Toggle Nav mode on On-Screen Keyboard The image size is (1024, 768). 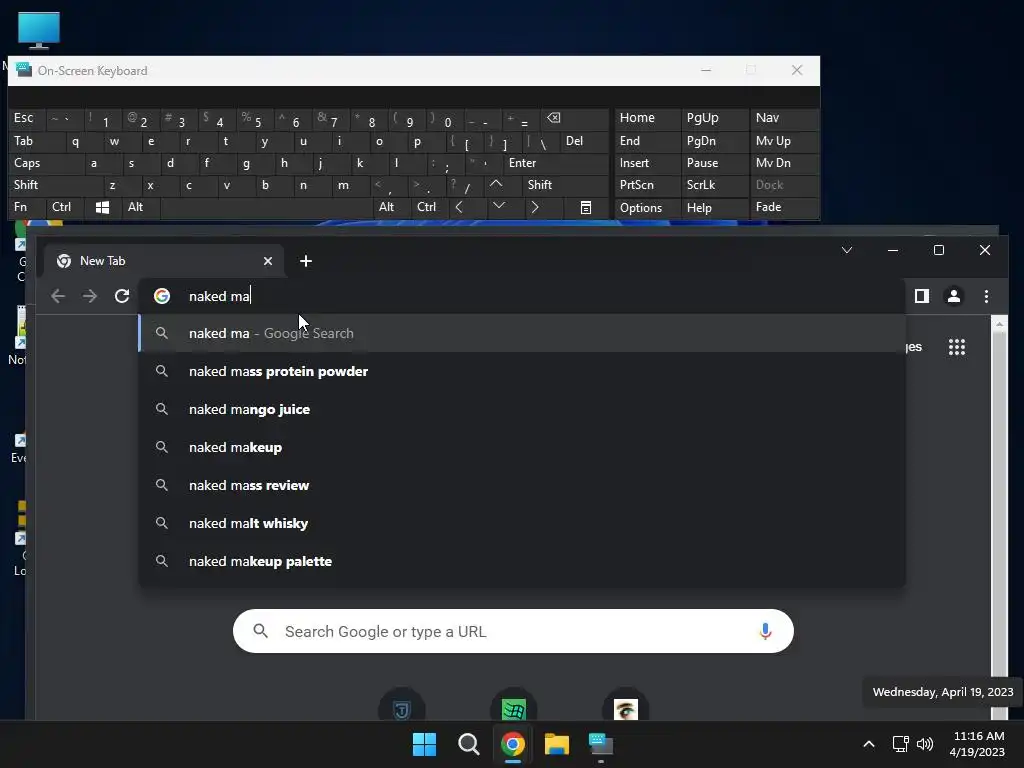(x=784, y=118)
